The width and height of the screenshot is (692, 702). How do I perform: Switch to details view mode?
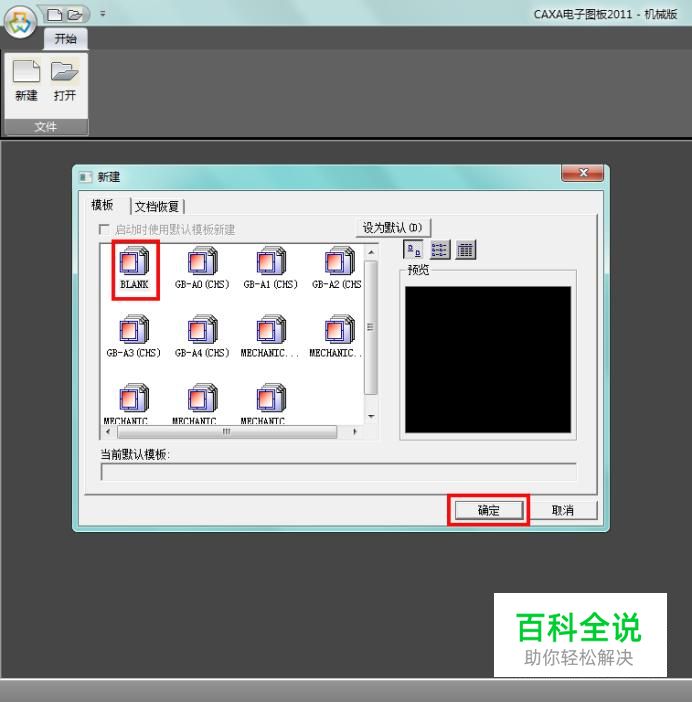click(466, 250)
